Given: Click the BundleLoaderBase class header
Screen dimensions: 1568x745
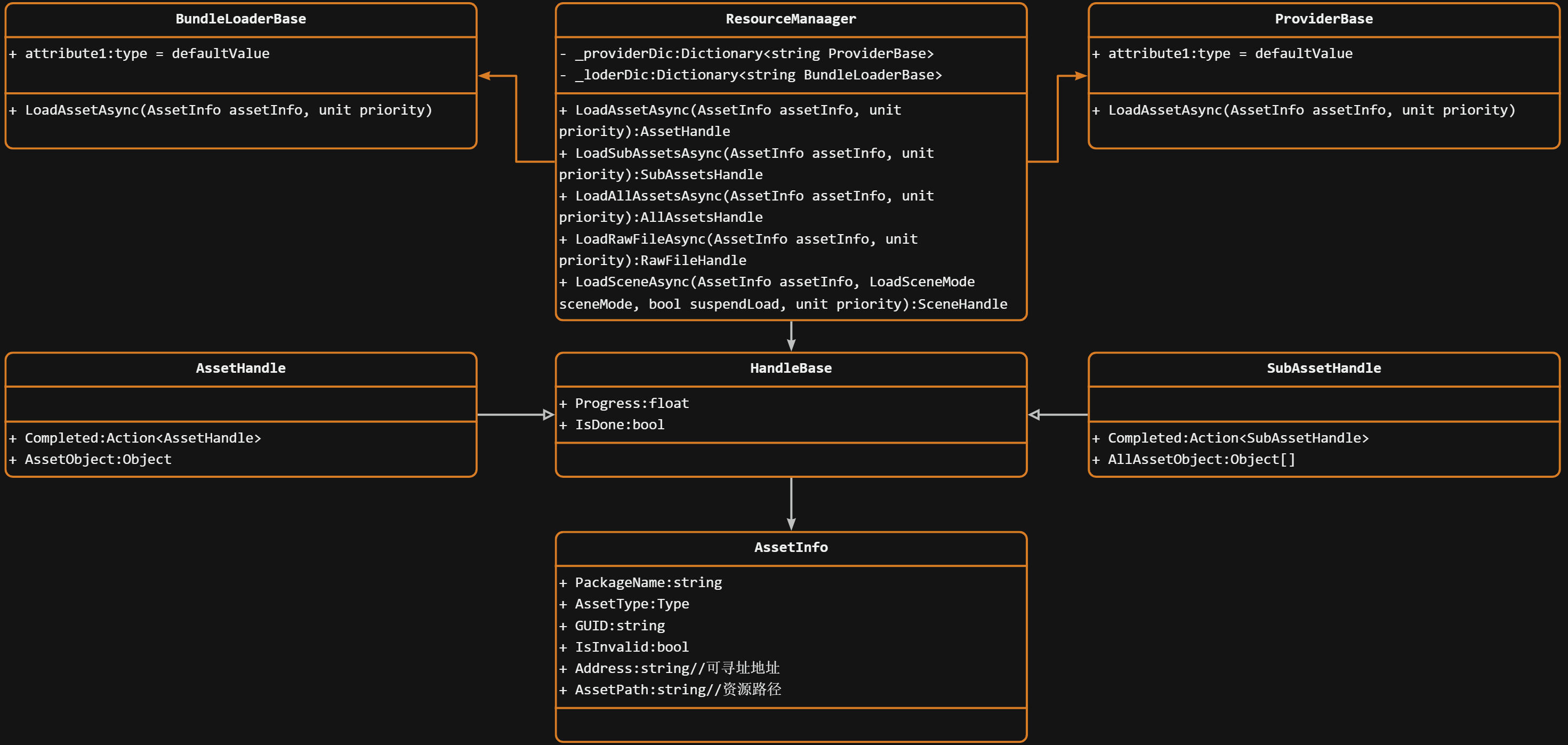Looking at the screenshot, I should [x=240, y=19].
